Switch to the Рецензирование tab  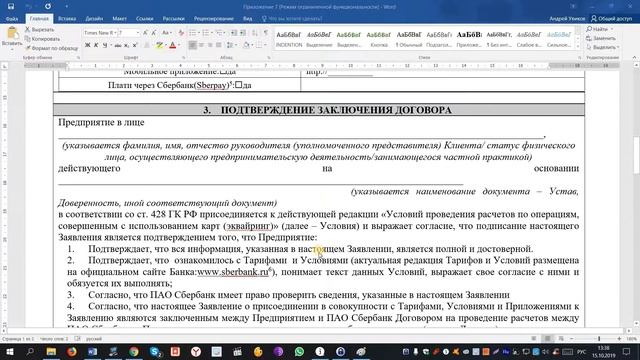(214, 19)
